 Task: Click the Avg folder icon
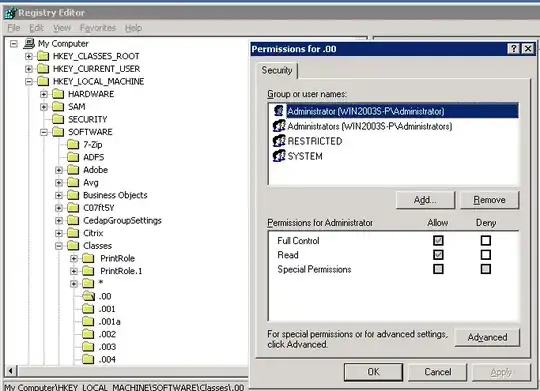coord(73,182)
